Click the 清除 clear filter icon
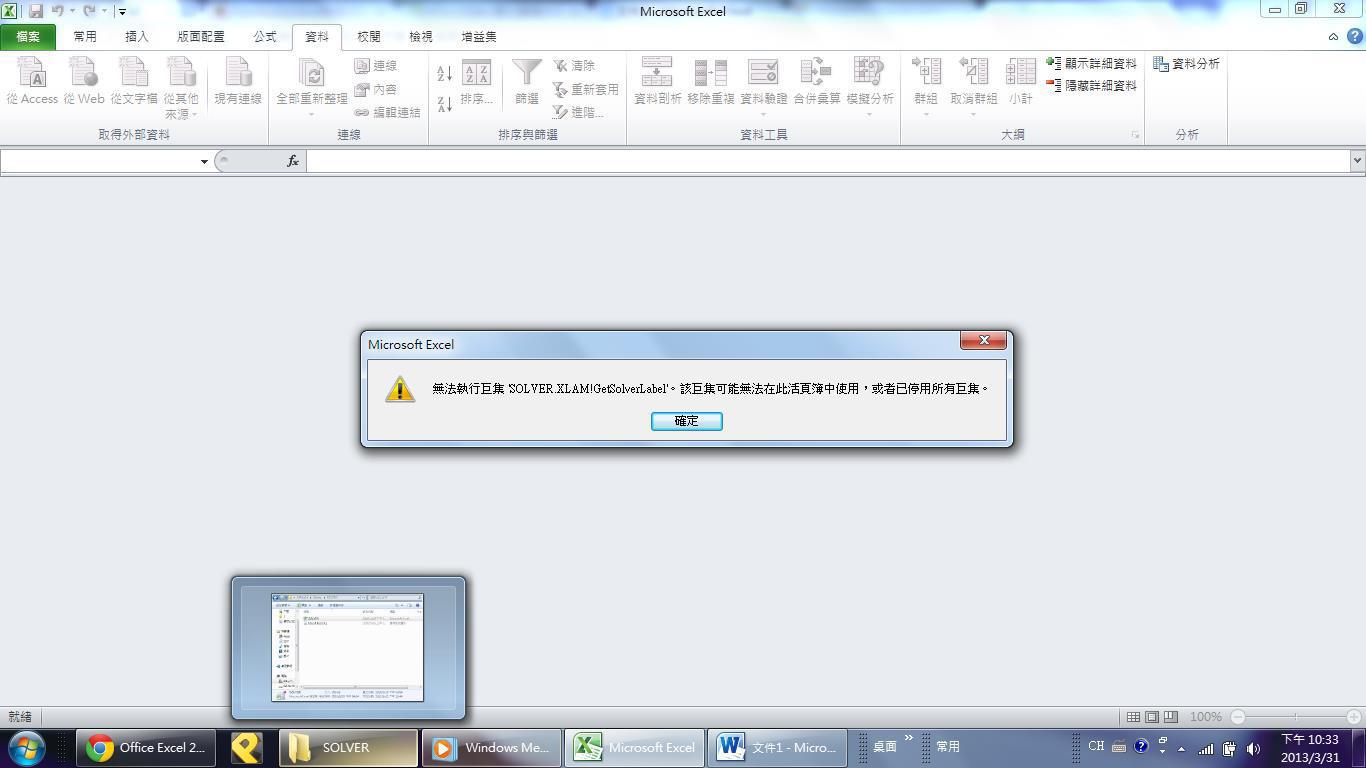The width and height of the screenshot is (1366, 768). click(574, 66)
